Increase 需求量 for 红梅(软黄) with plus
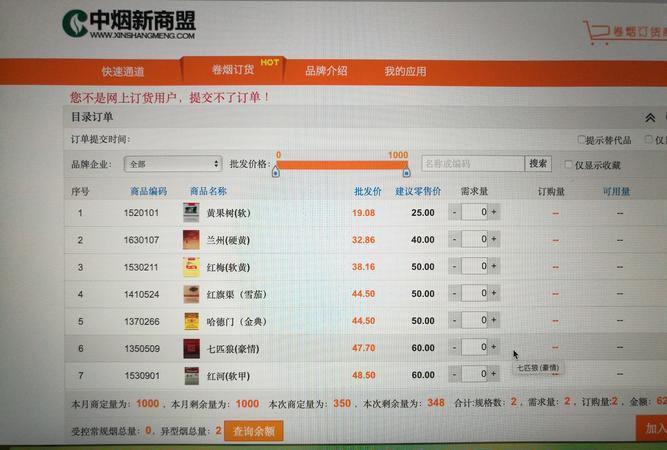667x450 pixels. coord(494,266)
